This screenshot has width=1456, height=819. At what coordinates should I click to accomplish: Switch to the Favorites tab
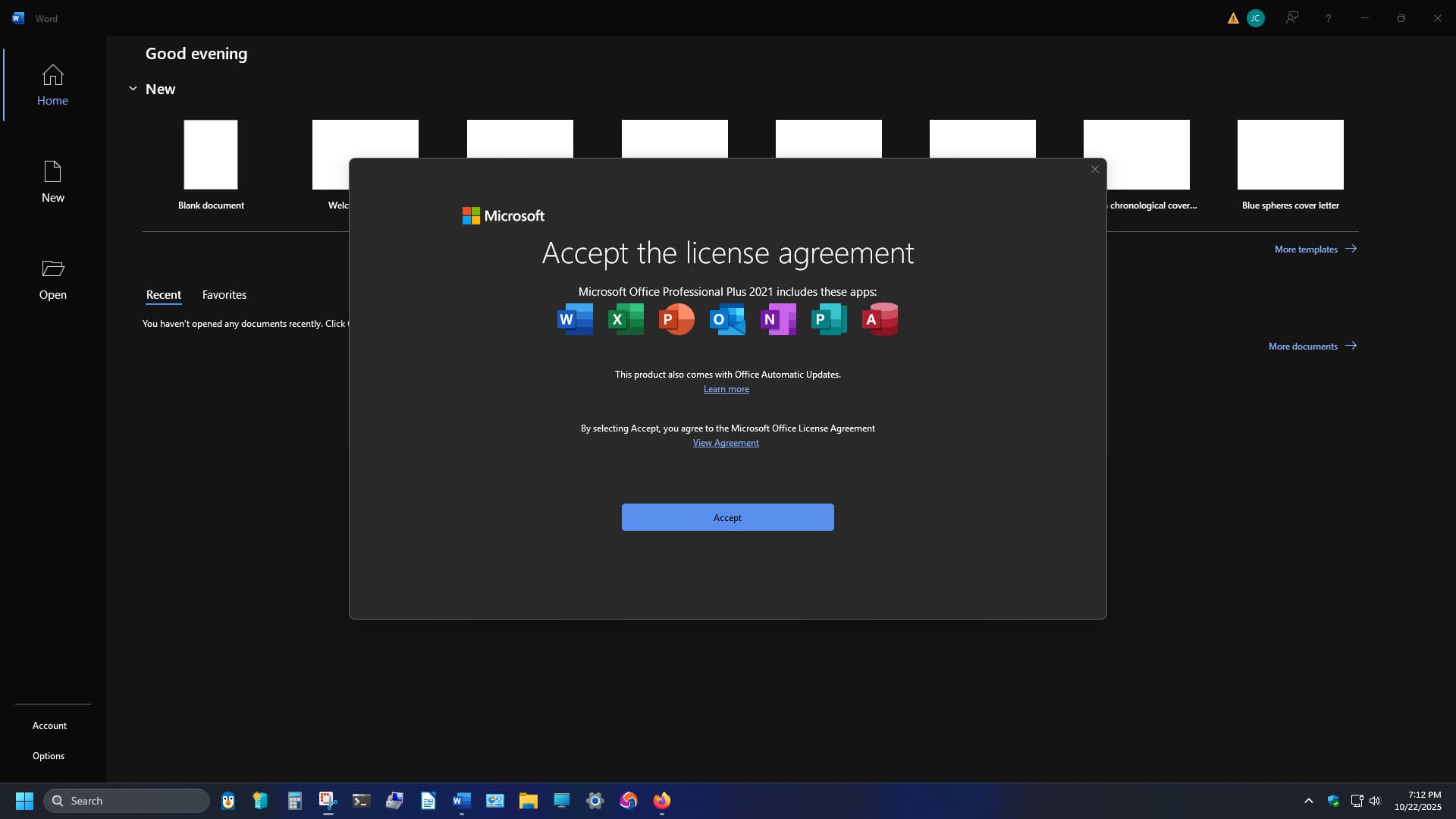[x=224, y=295]
